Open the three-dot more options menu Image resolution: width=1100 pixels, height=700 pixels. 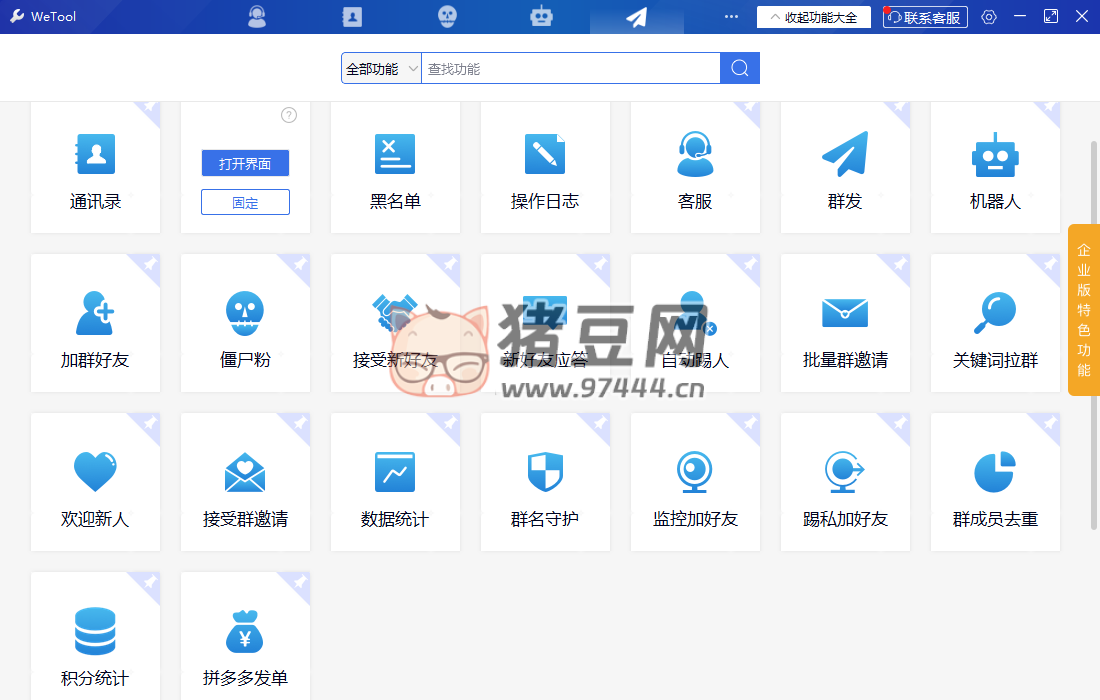coord(731,17)
